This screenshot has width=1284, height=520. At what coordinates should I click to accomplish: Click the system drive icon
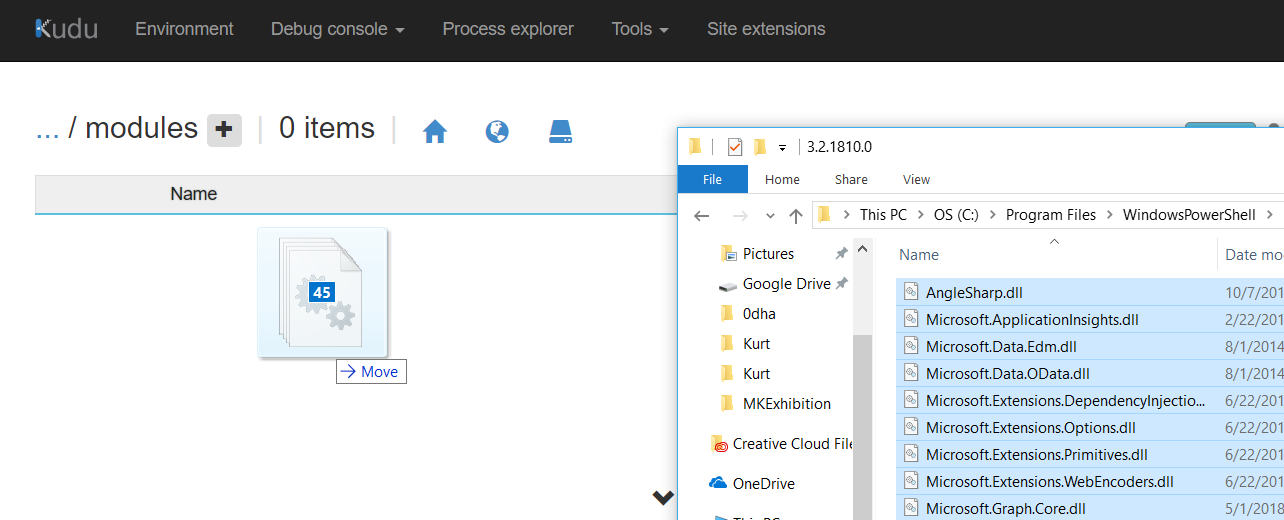pyautogui.click(x=561, y=131)
